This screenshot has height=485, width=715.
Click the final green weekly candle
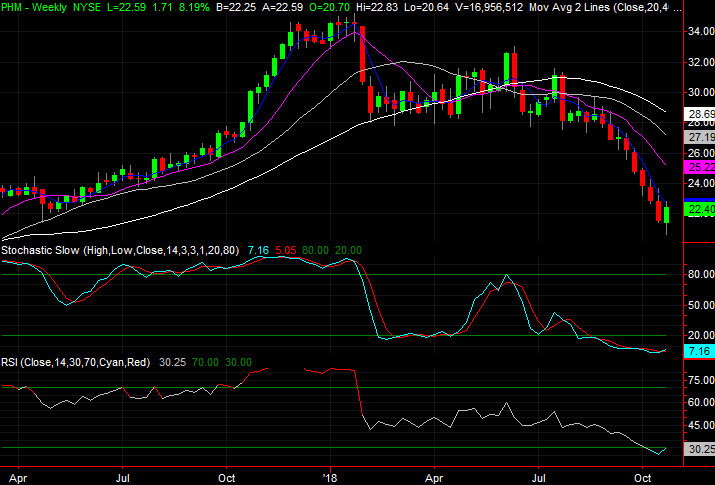667,215
